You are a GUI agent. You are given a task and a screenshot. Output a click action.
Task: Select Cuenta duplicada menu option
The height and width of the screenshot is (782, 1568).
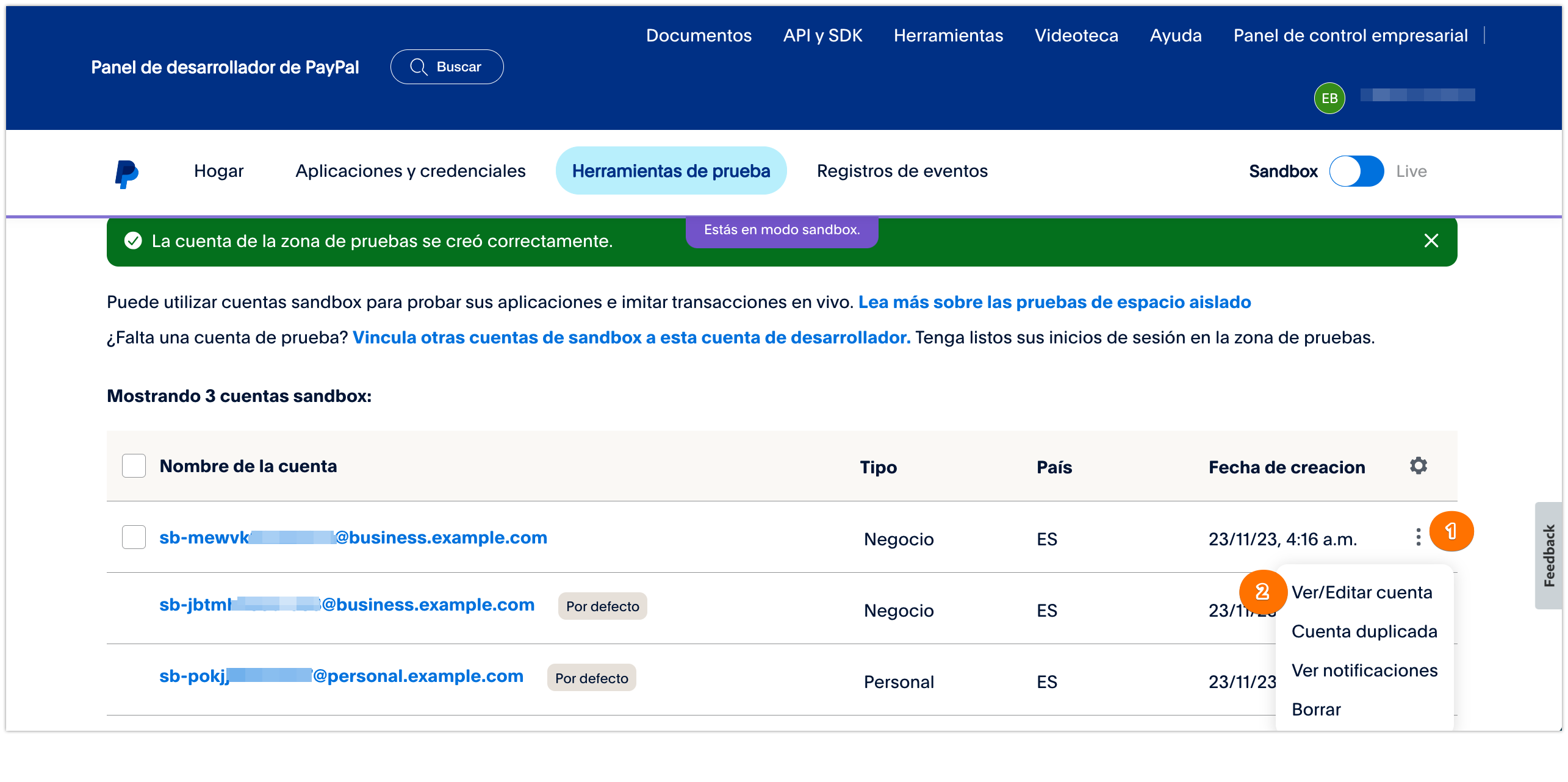1364,631
